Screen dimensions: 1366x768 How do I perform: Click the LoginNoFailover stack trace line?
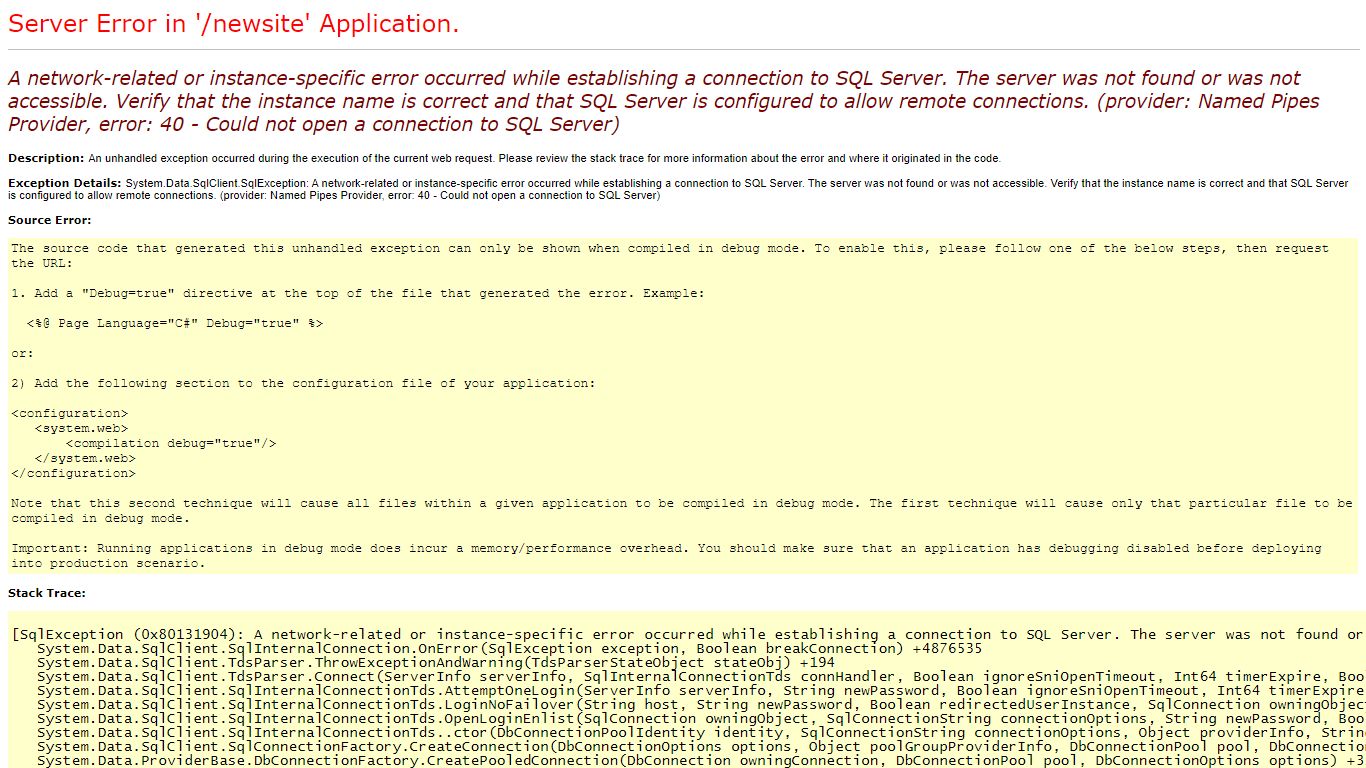pos(700,704)
